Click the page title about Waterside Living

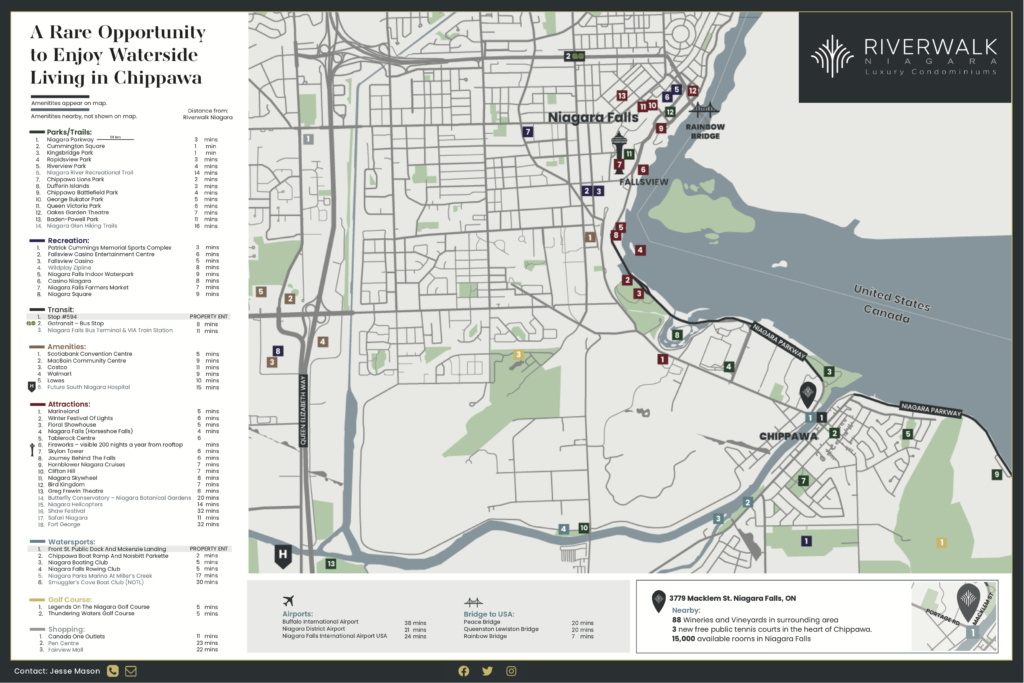pyautogui.click(x=118, y=55)
